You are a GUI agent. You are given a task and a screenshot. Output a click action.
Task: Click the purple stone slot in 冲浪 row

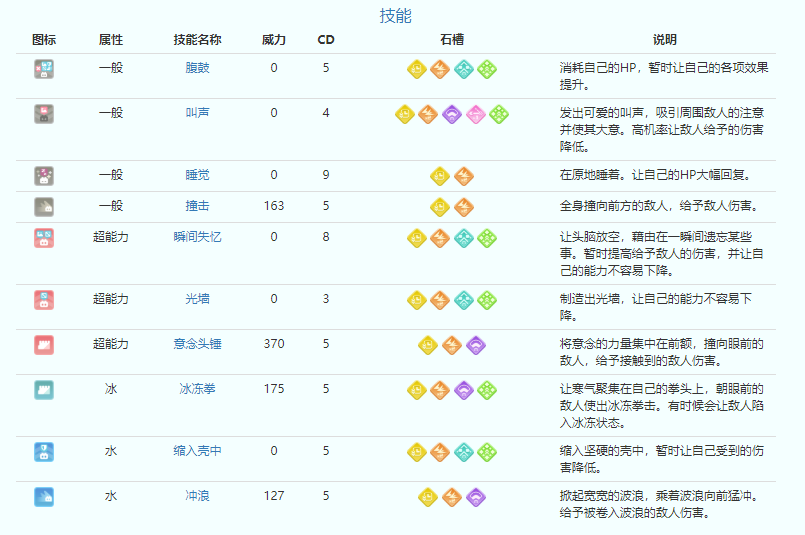point(475,496)
